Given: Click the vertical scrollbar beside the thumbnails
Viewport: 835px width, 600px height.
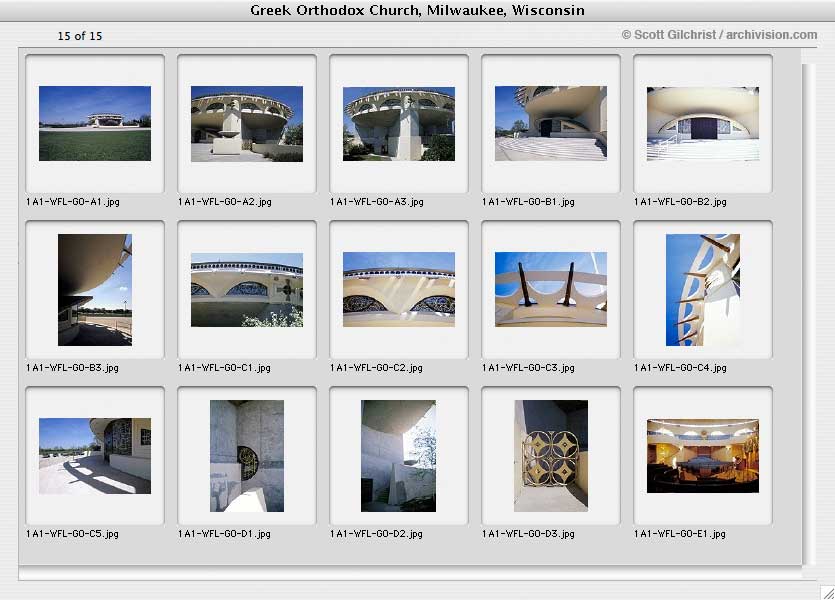Looking at the screenshot, I should tap(808, 314).
